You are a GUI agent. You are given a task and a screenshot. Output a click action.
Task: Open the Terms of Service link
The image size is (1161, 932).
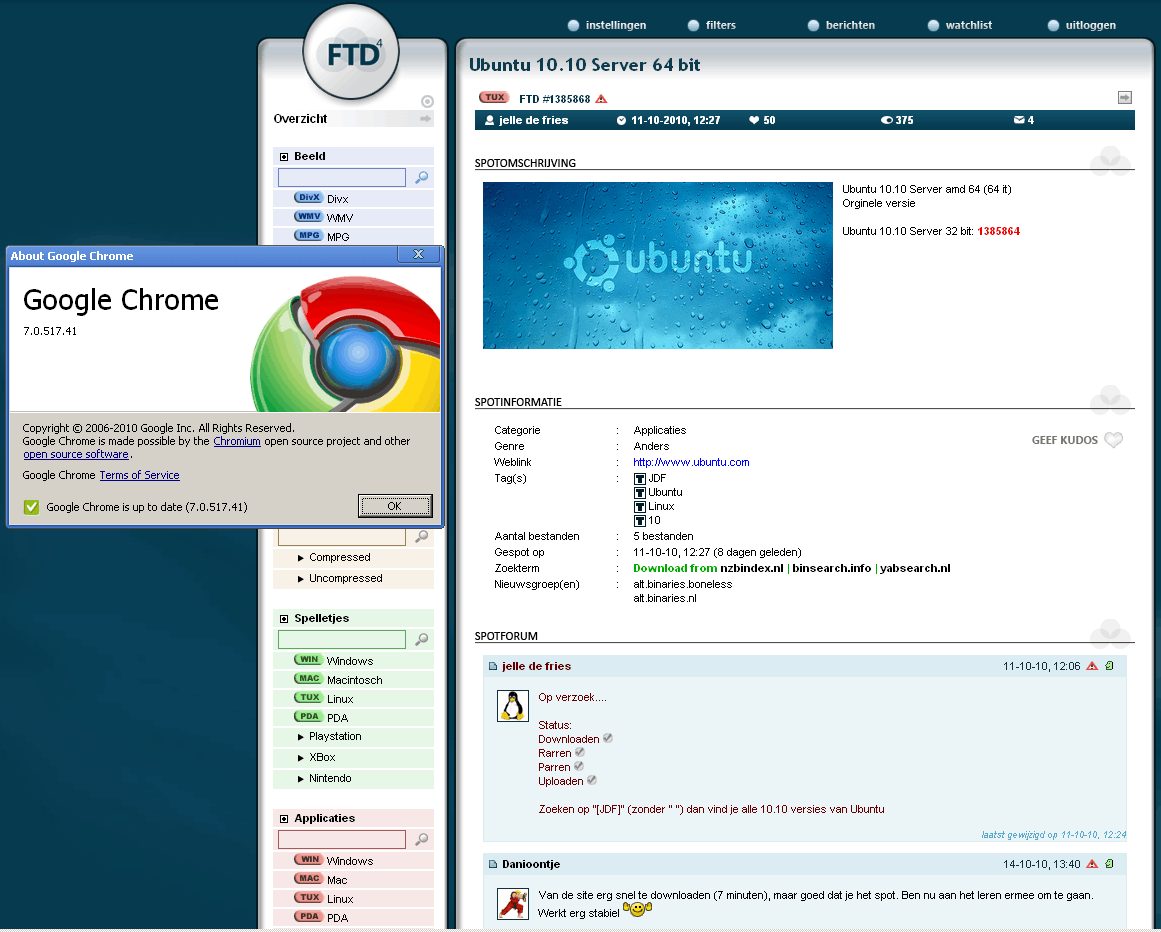coord(139,475)
